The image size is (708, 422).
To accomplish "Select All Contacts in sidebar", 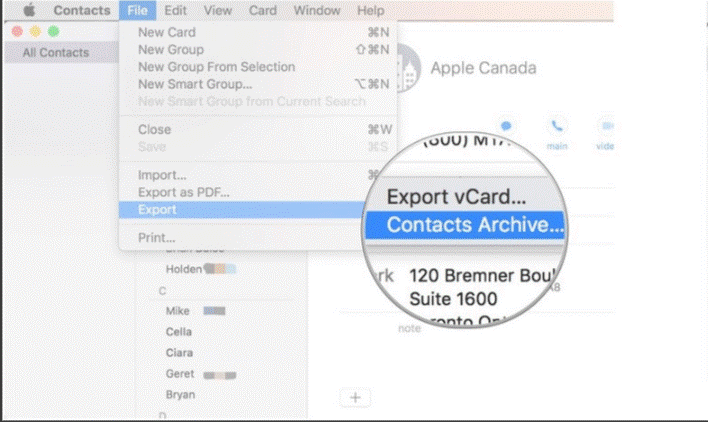I will [x=61, y=52].
